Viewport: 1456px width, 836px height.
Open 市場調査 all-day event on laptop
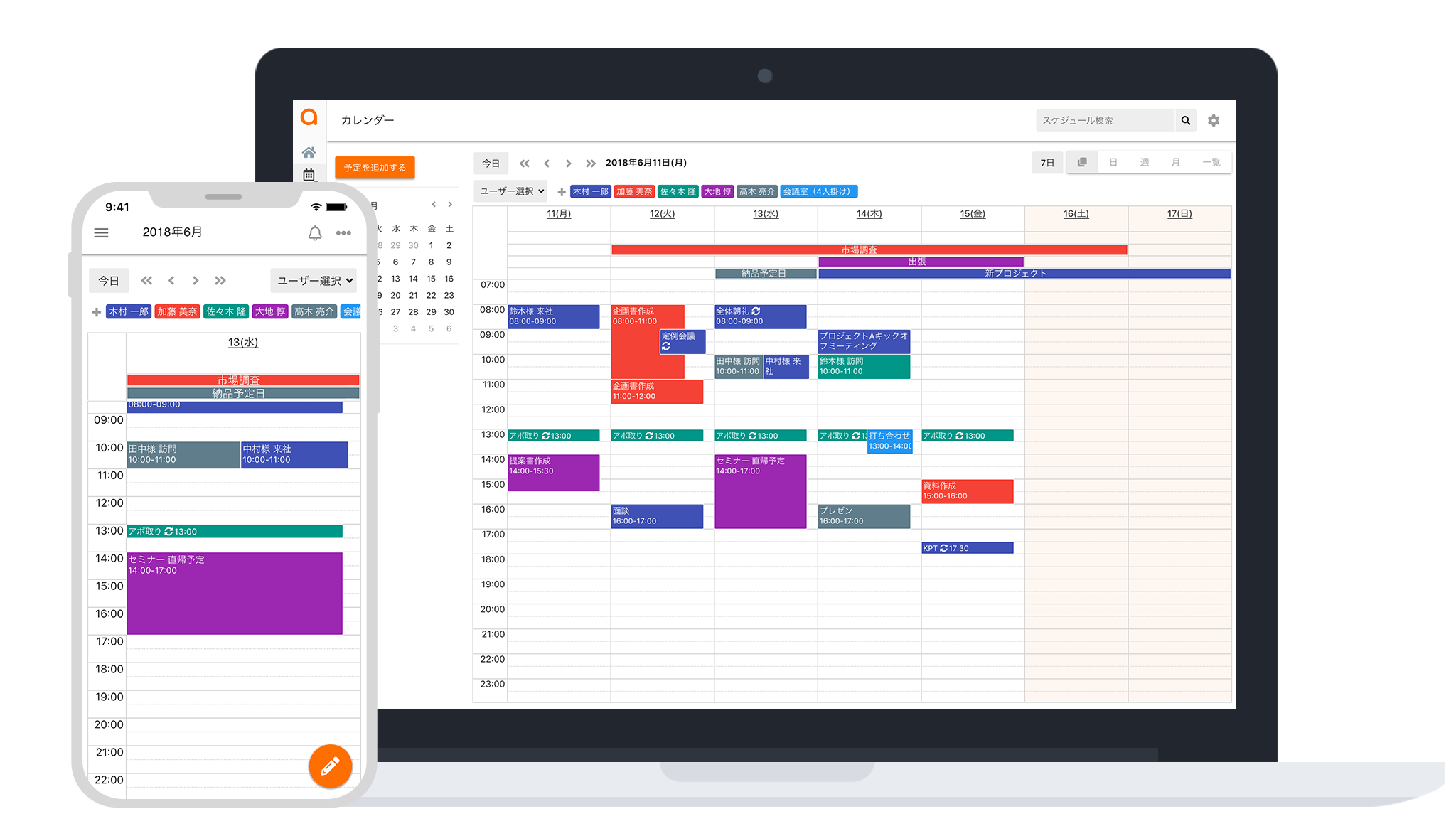(869, 250)
